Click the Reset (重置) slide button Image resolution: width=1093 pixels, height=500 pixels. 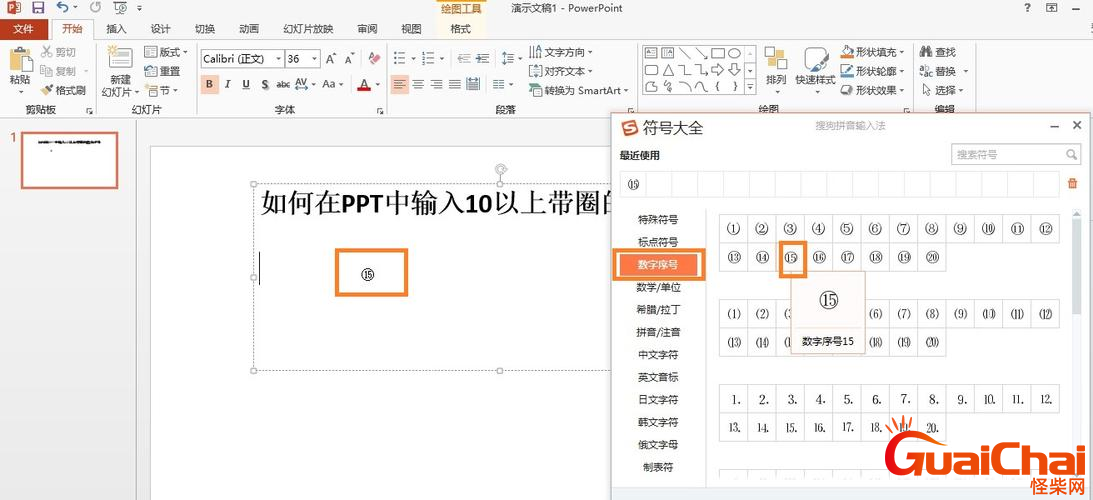coord(162,71)
